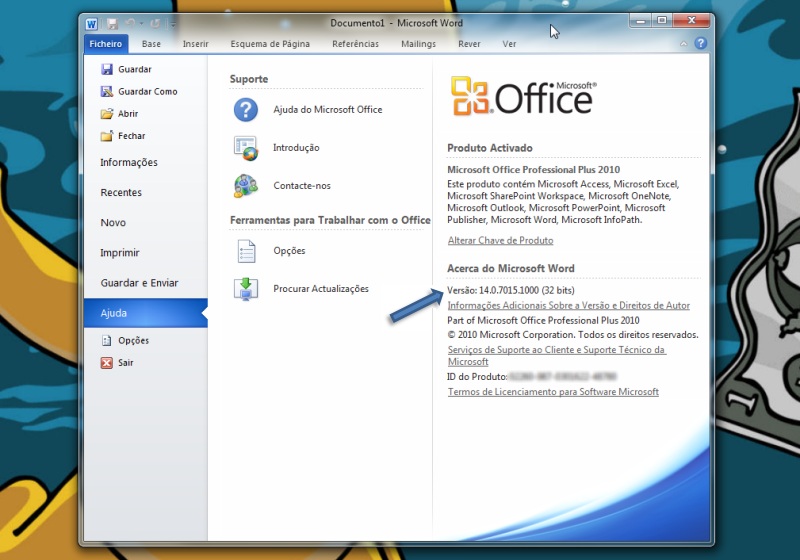
Task: Click Procurar Actualizações update icon
Action: coord(245,289)
